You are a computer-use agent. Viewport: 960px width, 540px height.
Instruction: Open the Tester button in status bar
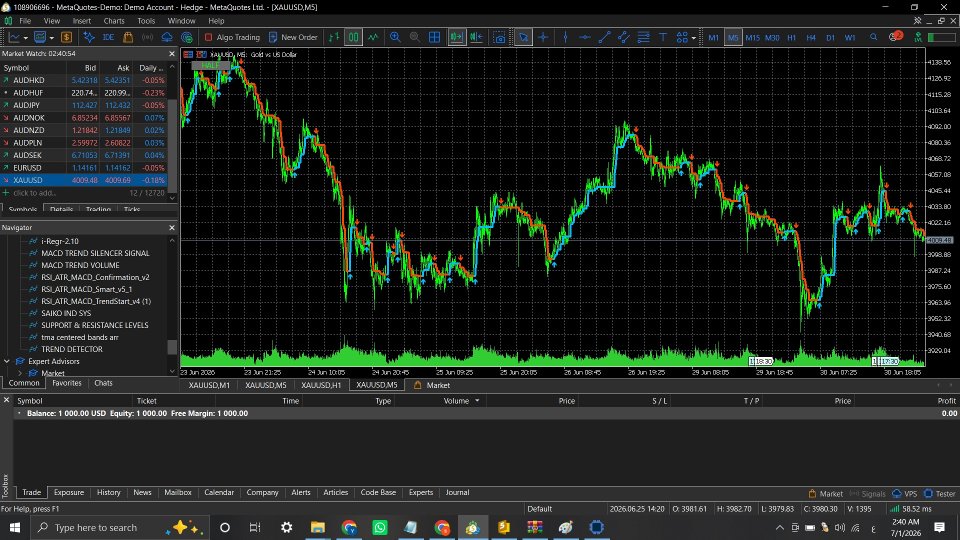(x=940, y=493)
